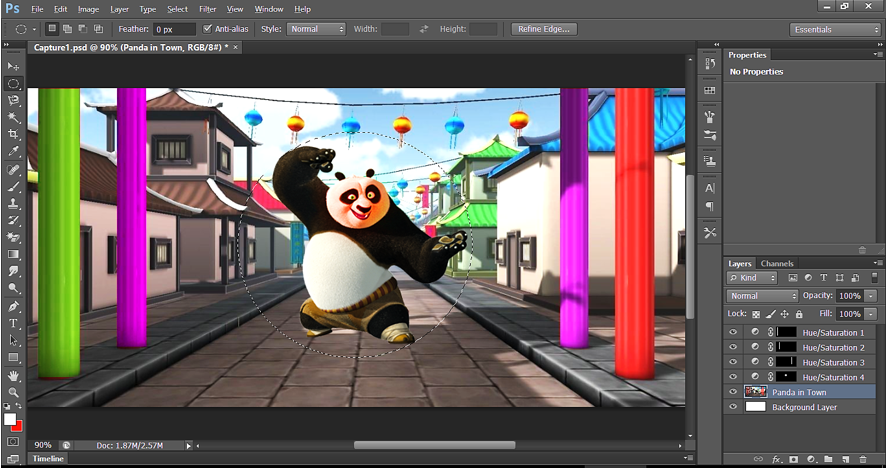Screen dimensions: 887x468
Task: Click the Intersect with selection button
Action: [98, 29]
